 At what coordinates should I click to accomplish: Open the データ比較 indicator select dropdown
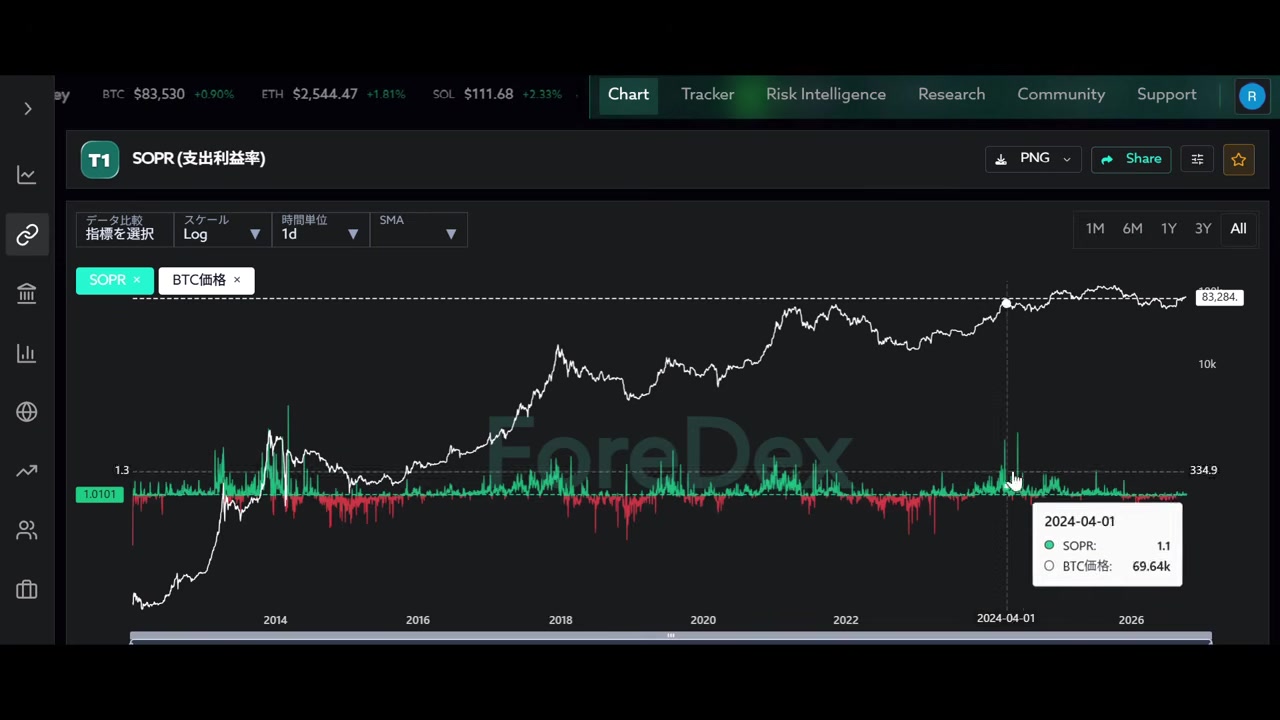point(125,228)
